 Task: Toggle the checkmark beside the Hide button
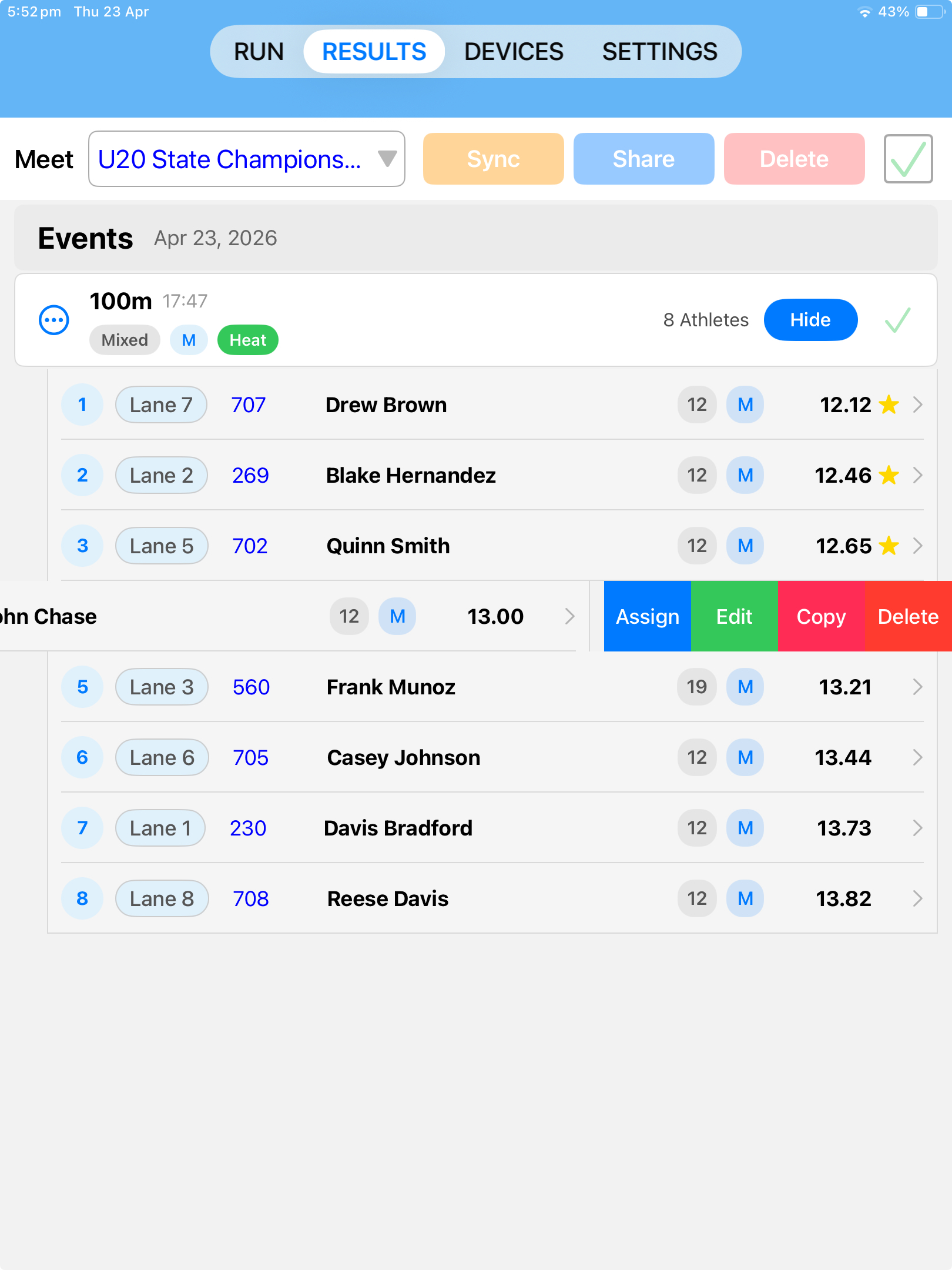pos(897,319)
